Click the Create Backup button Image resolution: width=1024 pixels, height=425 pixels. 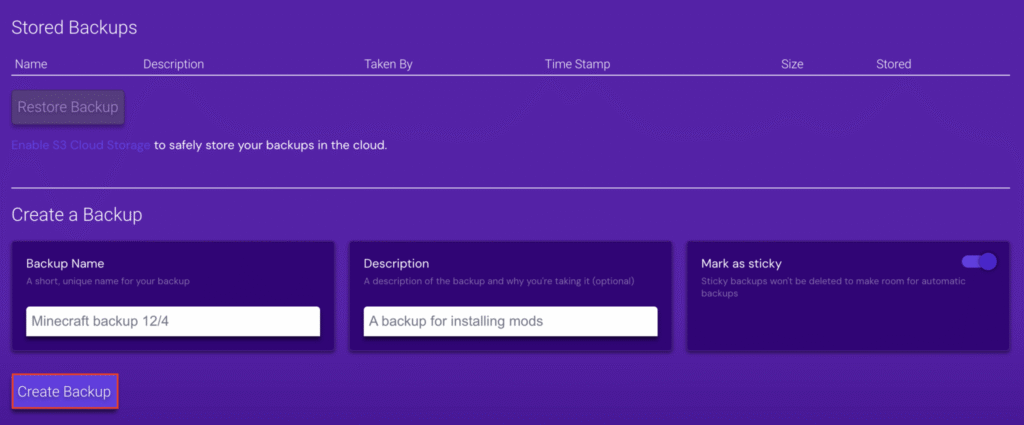(x=65, y=391)
